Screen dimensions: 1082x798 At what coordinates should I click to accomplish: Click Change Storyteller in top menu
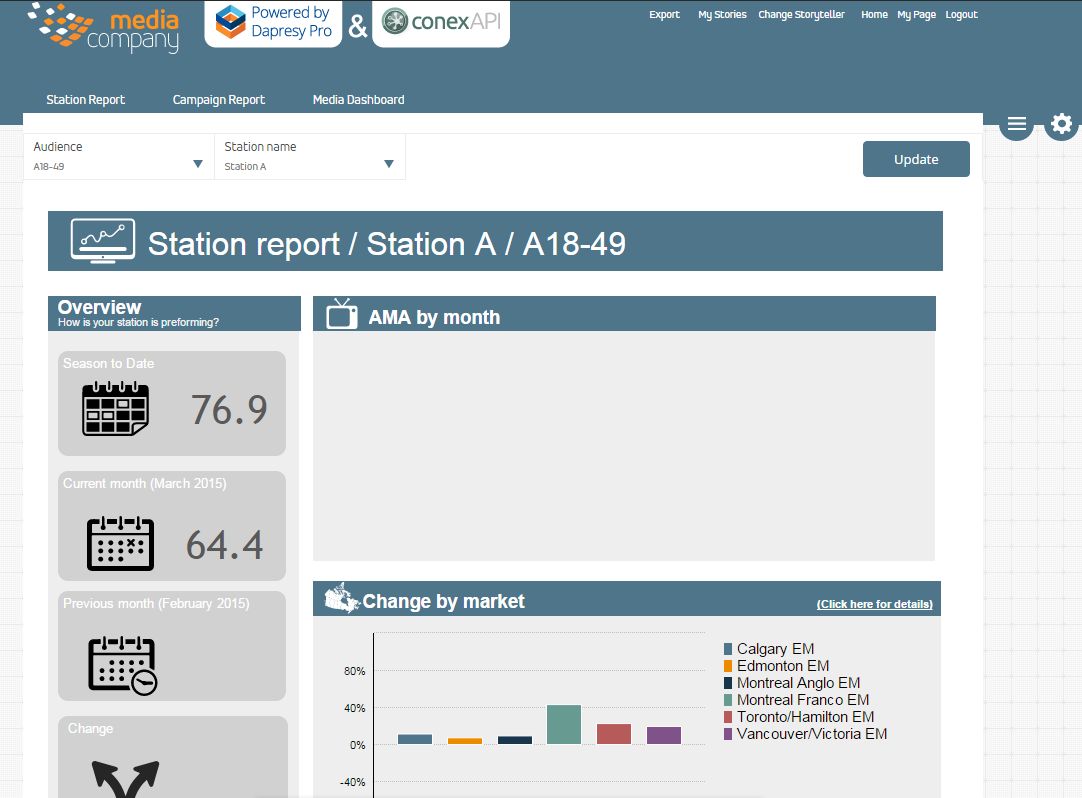pos(801,14)
